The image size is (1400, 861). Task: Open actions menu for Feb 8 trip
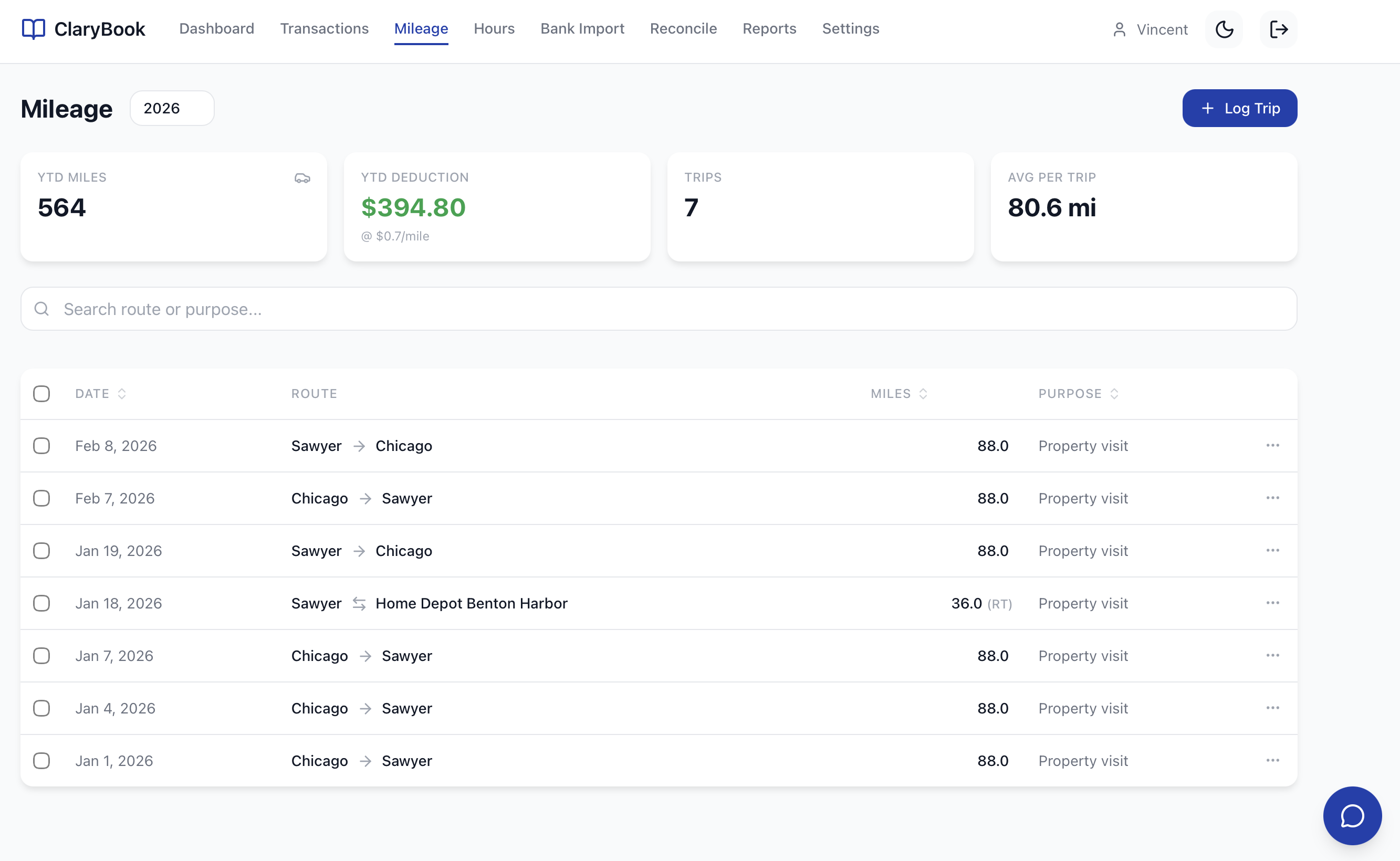pyautogui.click(x=1272, y=445)
